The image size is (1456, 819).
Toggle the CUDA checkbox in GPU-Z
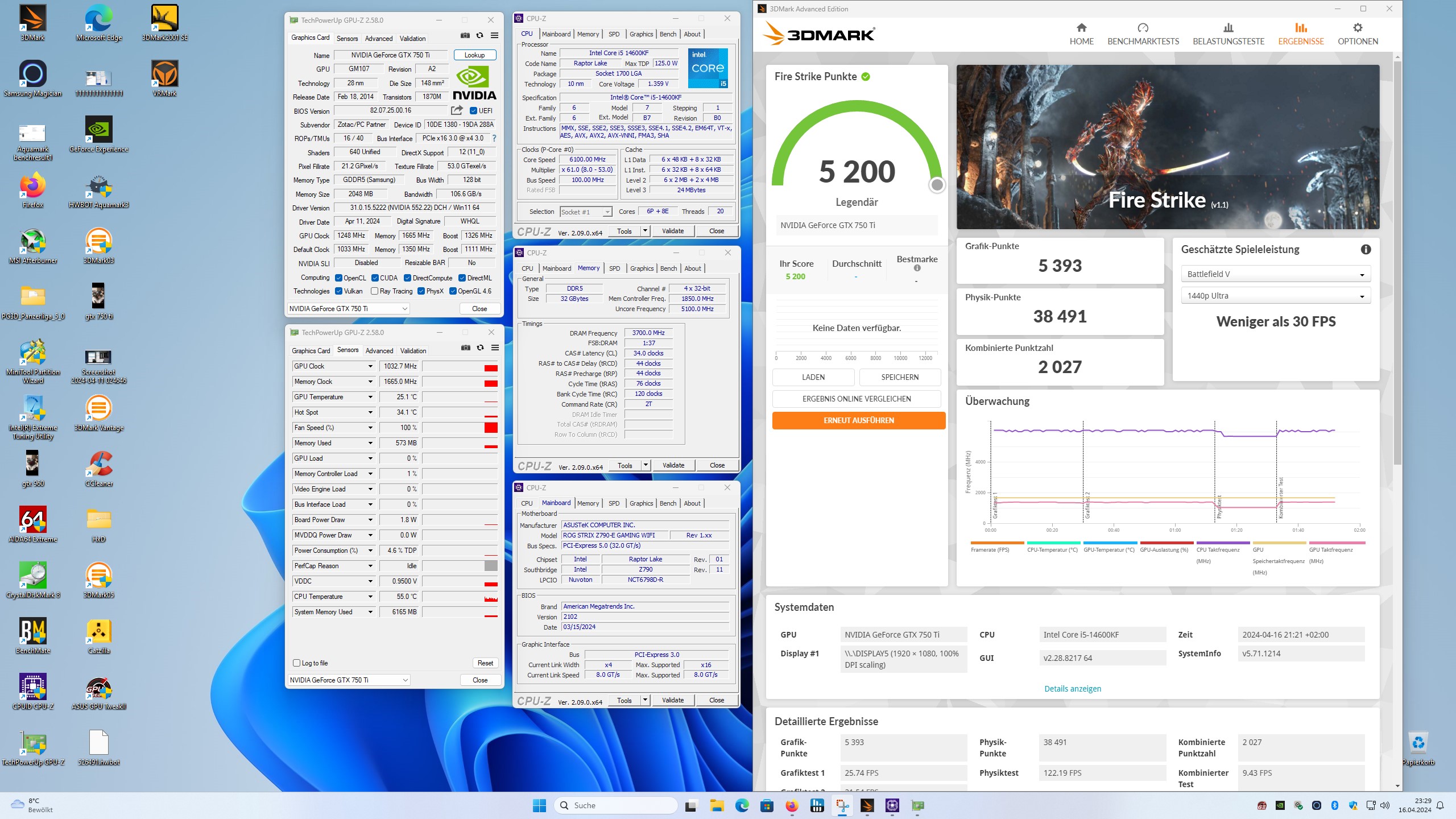(x=375, y=278)
